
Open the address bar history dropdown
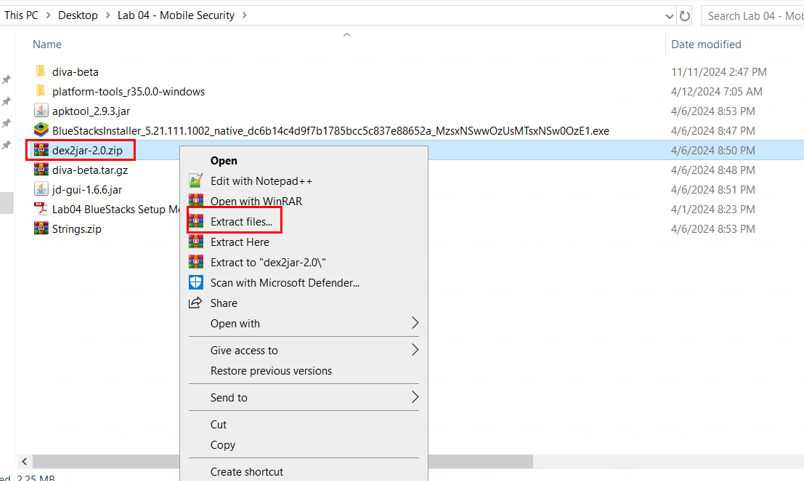[x=669, y=16]
